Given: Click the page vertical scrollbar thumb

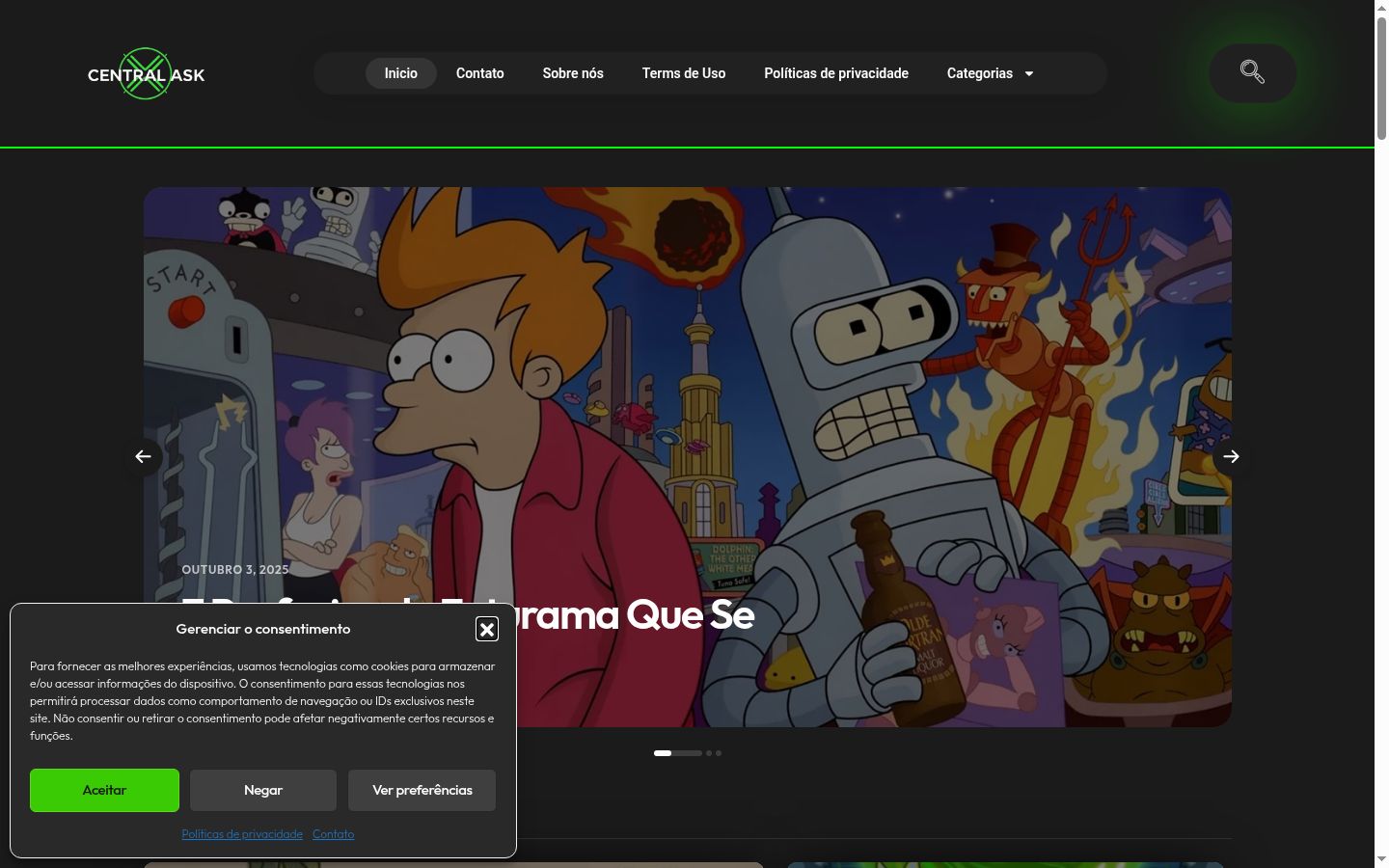Looking at the screenshot, I should tap(1381, 79).
